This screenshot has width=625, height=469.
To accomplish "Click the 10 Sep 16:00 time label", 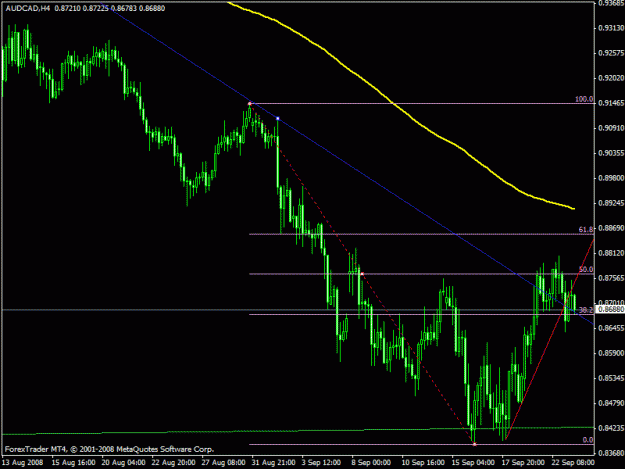I will click(x=423, y=463).
